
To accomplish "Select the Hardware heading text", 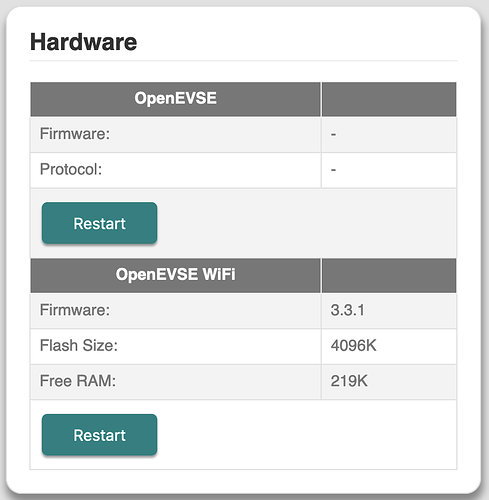I will tap(84, 42).
